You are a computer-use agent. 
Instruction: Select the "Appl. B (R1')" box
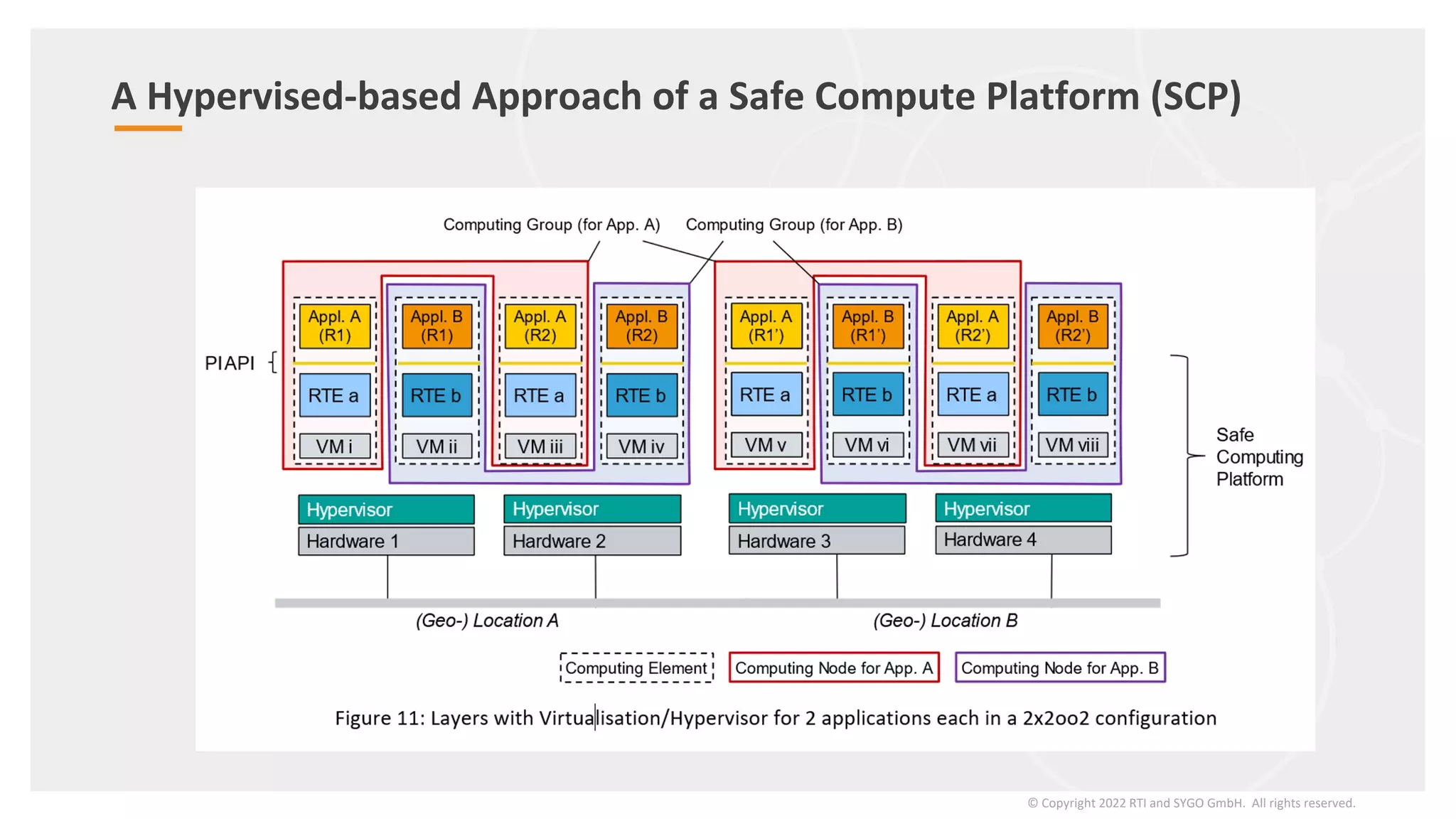pyautogui.click(x=868, y=326)
